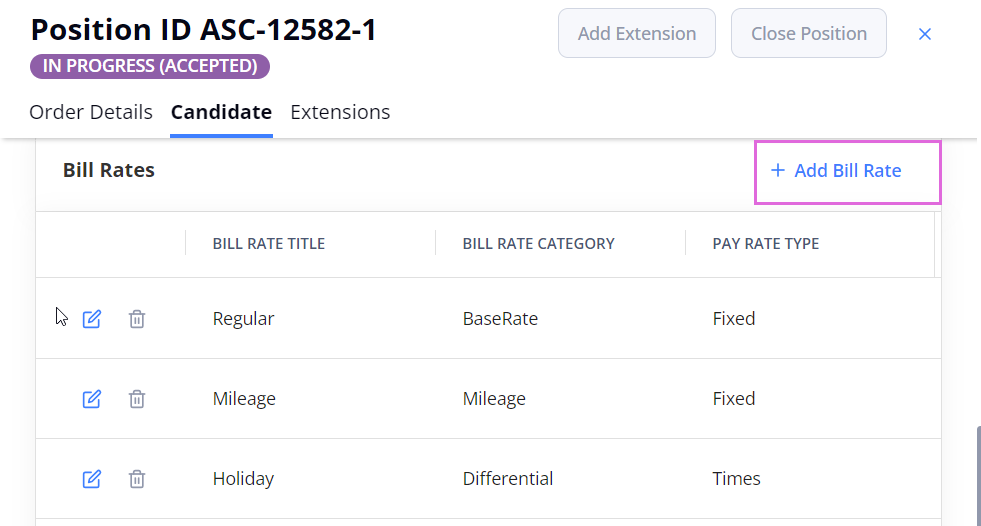981x526 pixels.
Task: Edit the Holiday bill rate row
Action: pyautogui.click(x=91, y=479)
